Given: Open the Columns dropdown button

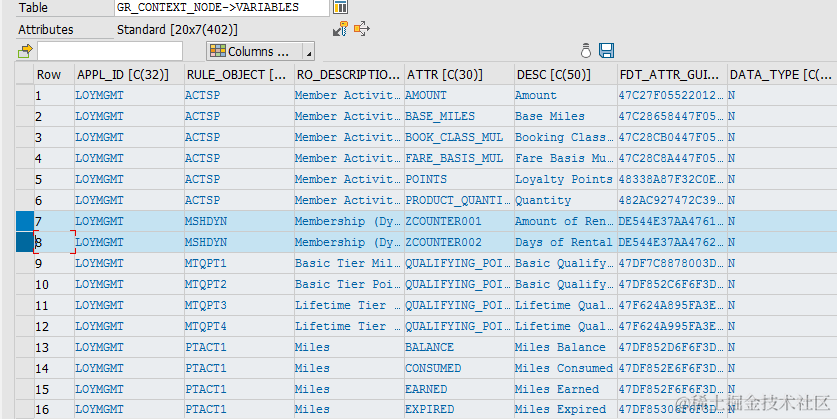Looking at the screenshot, I should point(260,51).
